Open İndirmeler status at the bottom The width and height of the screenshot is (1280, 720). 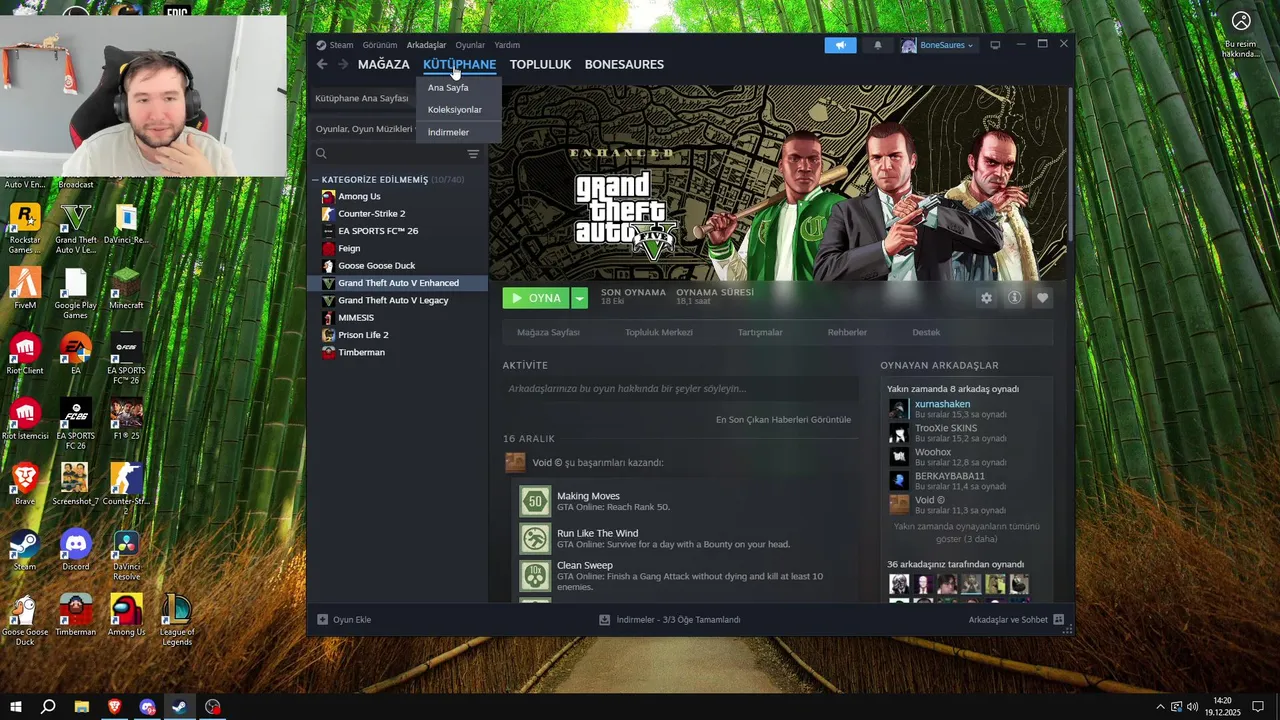coord(670,620)
